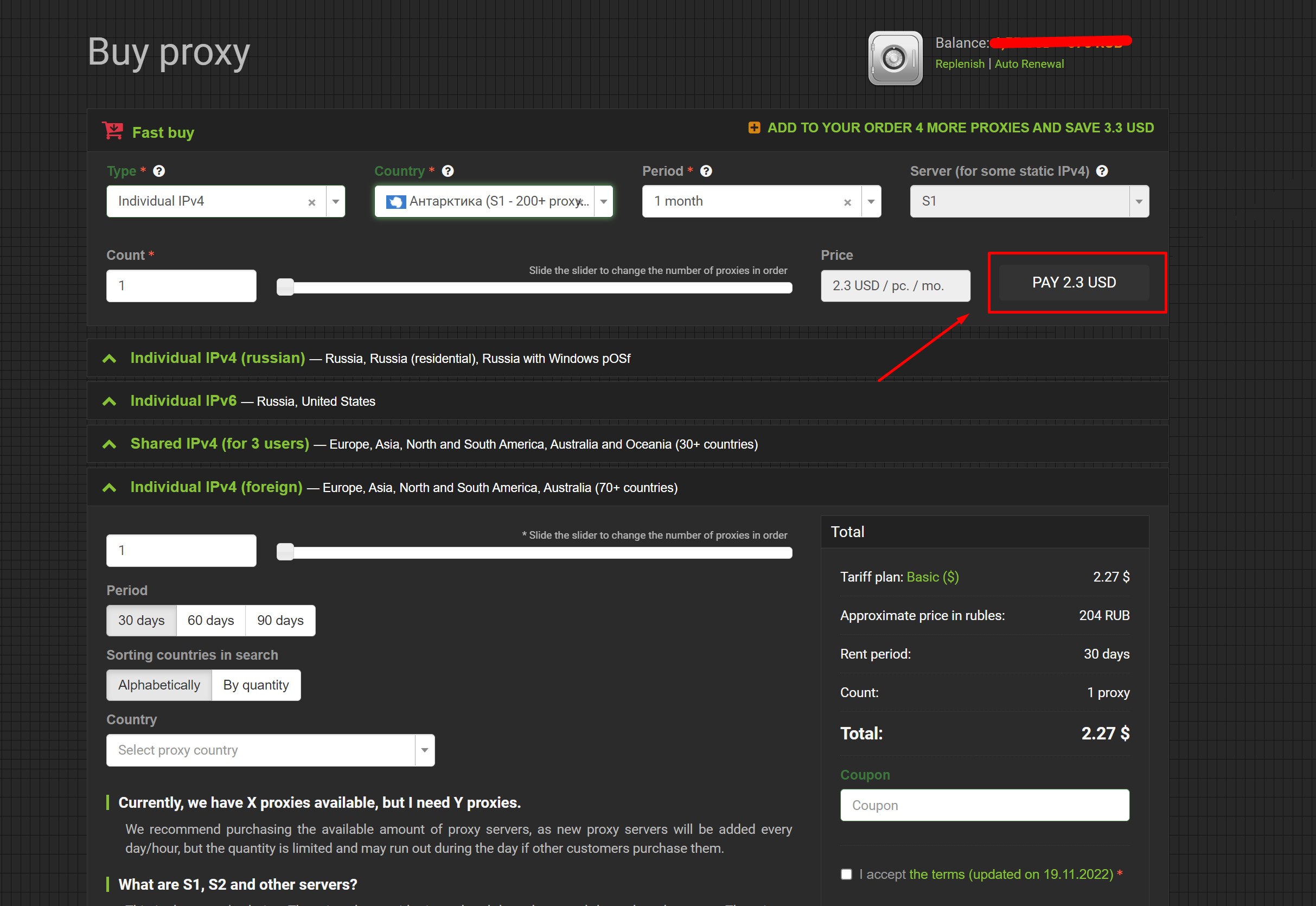Select the 90 days period option
This screenshot has height=906, width=1316.
pyautogui.click(x=280, y=621)
